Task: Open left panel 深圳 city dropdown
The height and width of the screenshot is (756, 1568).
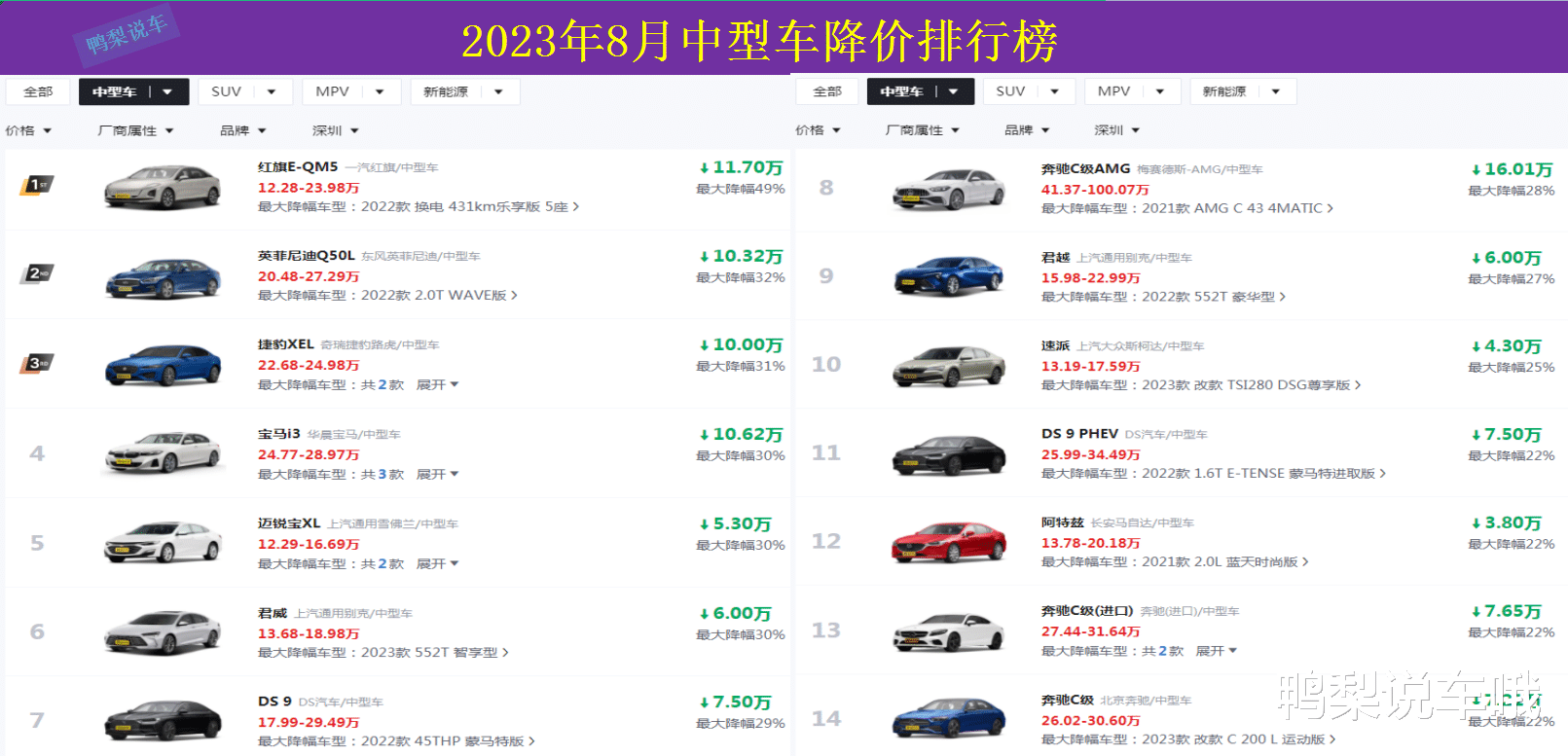Action: coord(336,130)
